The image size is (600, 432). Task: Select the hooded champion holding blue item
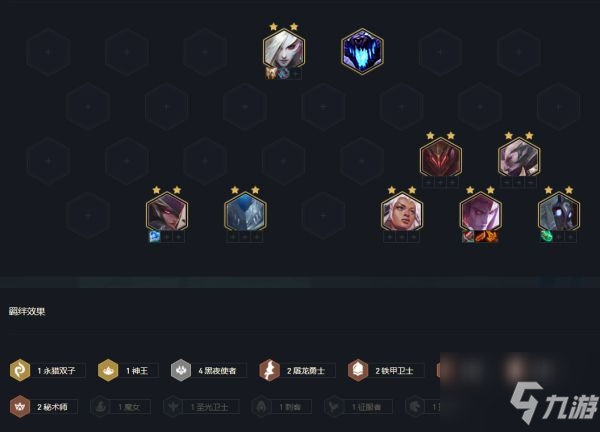pyautogui.click(x=167, y=213)
